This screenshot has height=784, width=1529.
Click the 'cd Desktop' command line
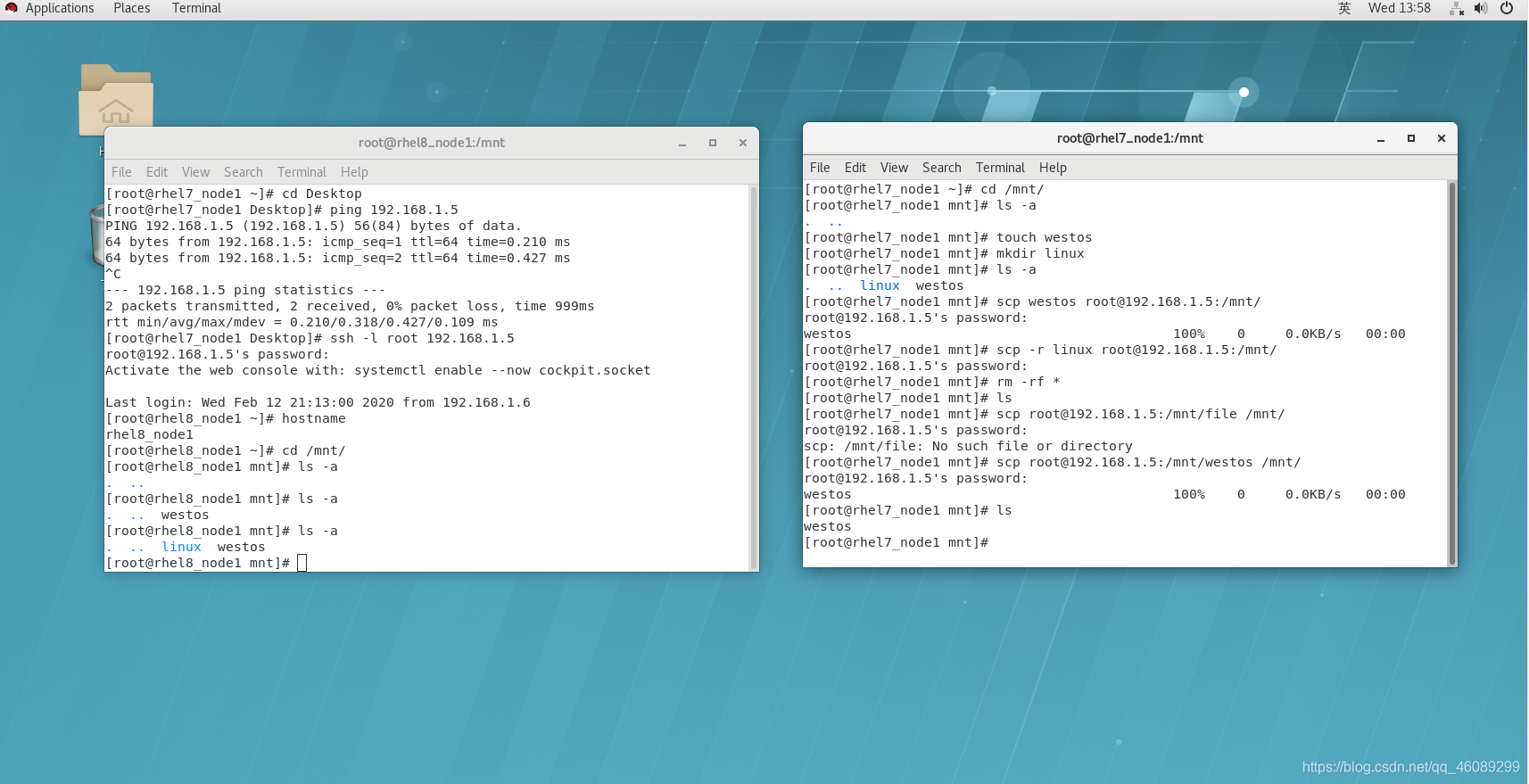tap(234, 194)
